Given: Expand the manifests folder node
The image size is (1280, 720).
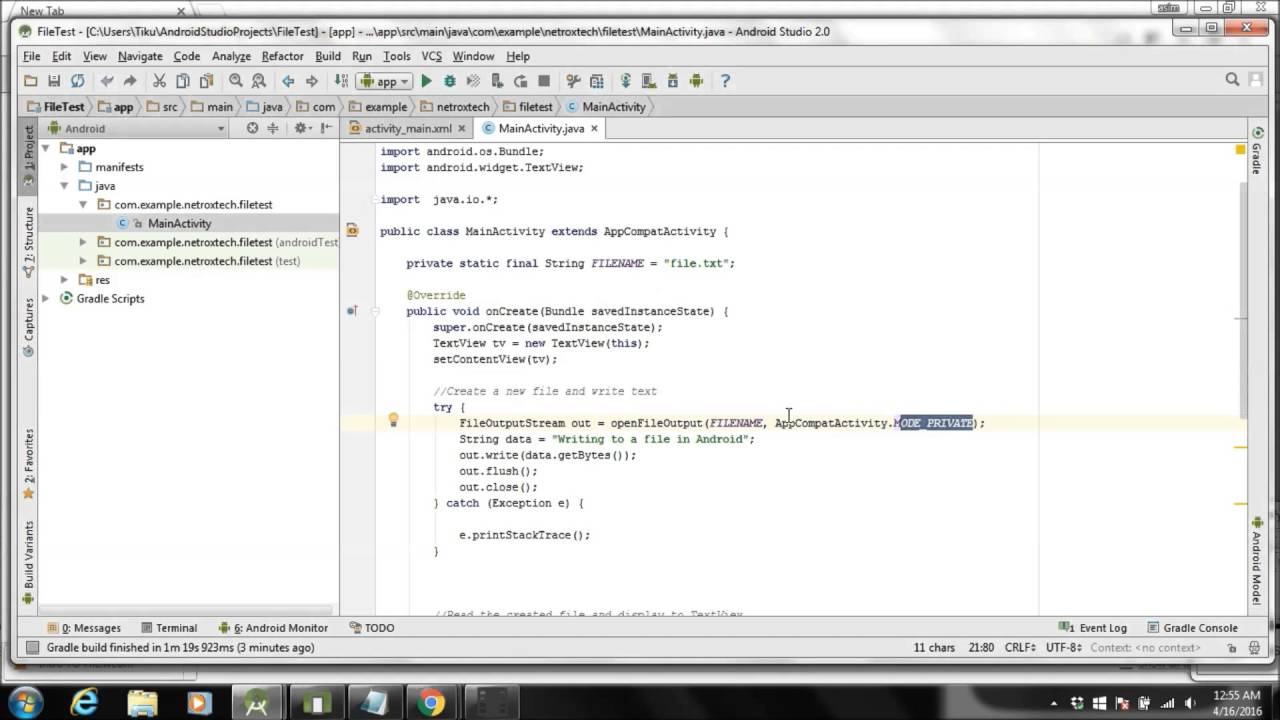Looking at the screenshot, I should pyautogui.click(x=65, y=167).
